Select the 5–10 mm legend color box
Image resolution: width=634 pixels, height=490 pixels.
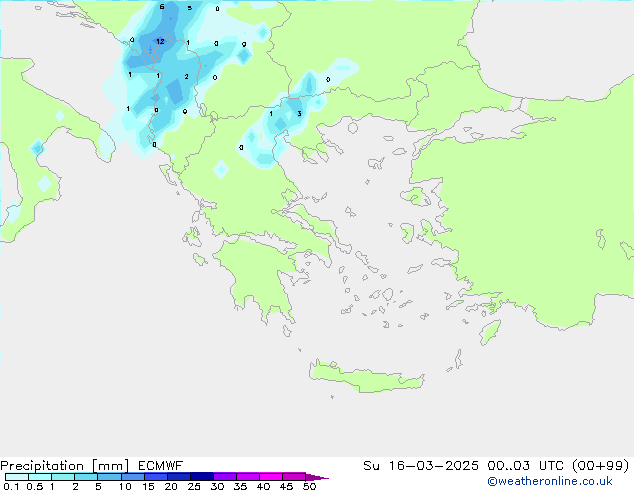tap(109, 477)
